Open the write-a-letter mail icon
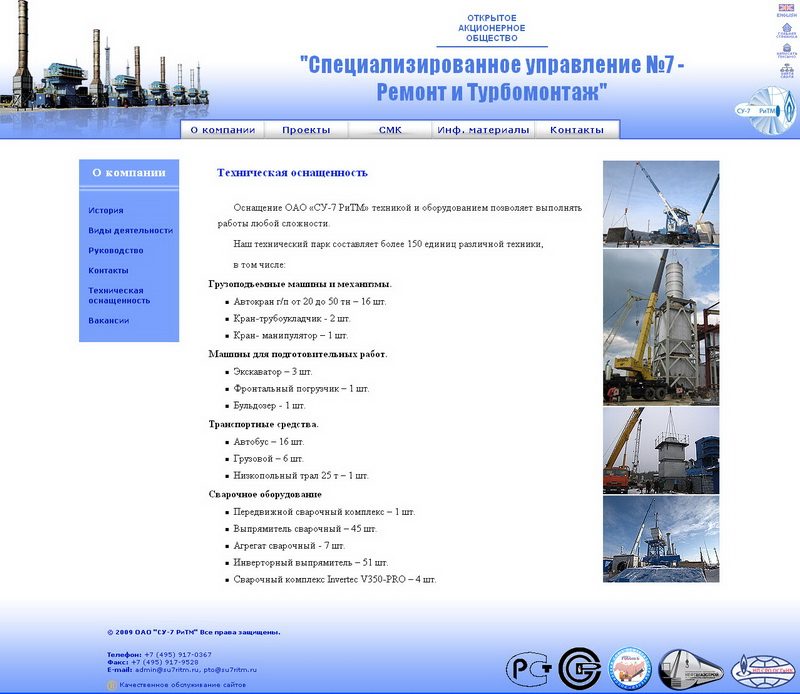Viewport: 800px width, 694px height. 786,50
